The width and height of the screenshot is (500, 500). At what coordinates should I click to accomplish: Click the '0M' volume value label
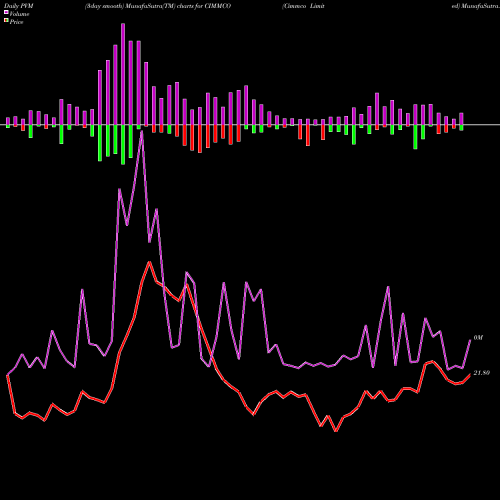[478, 338]
